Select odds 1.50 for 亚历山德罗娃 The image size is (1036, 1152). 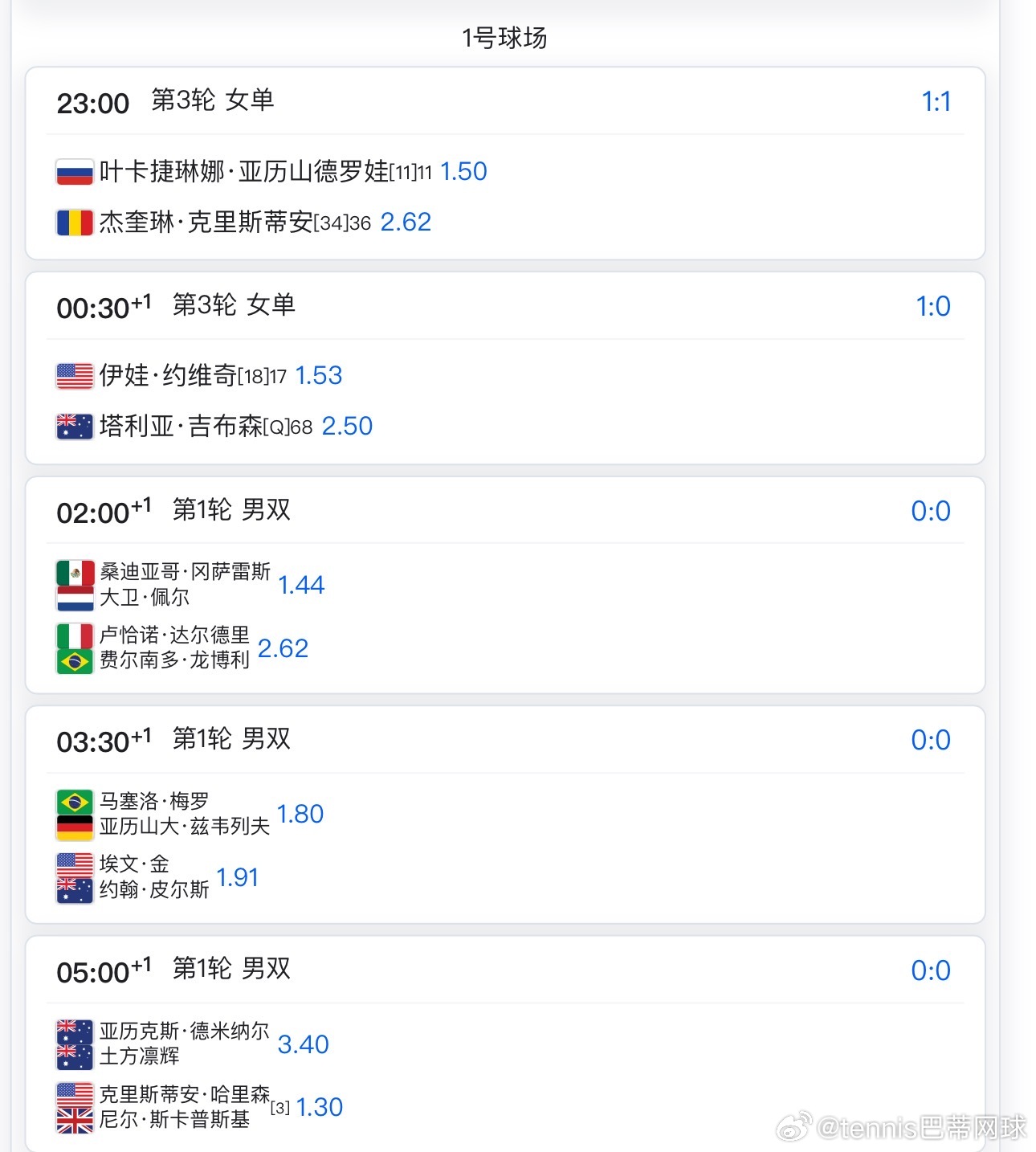tap(463, 172)
